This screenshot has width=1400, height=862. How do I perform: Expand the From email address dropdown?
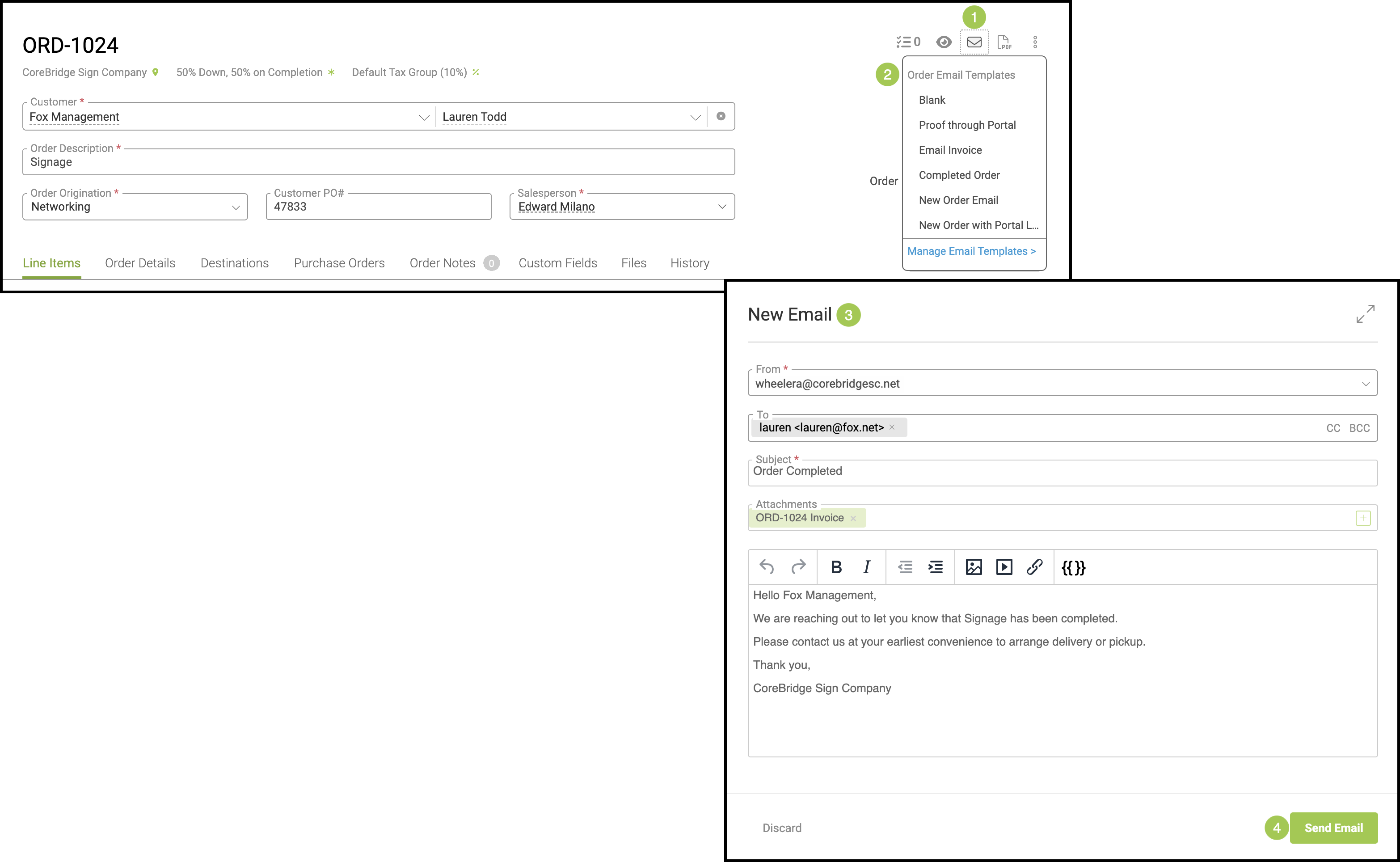[x=1365, y=384]
